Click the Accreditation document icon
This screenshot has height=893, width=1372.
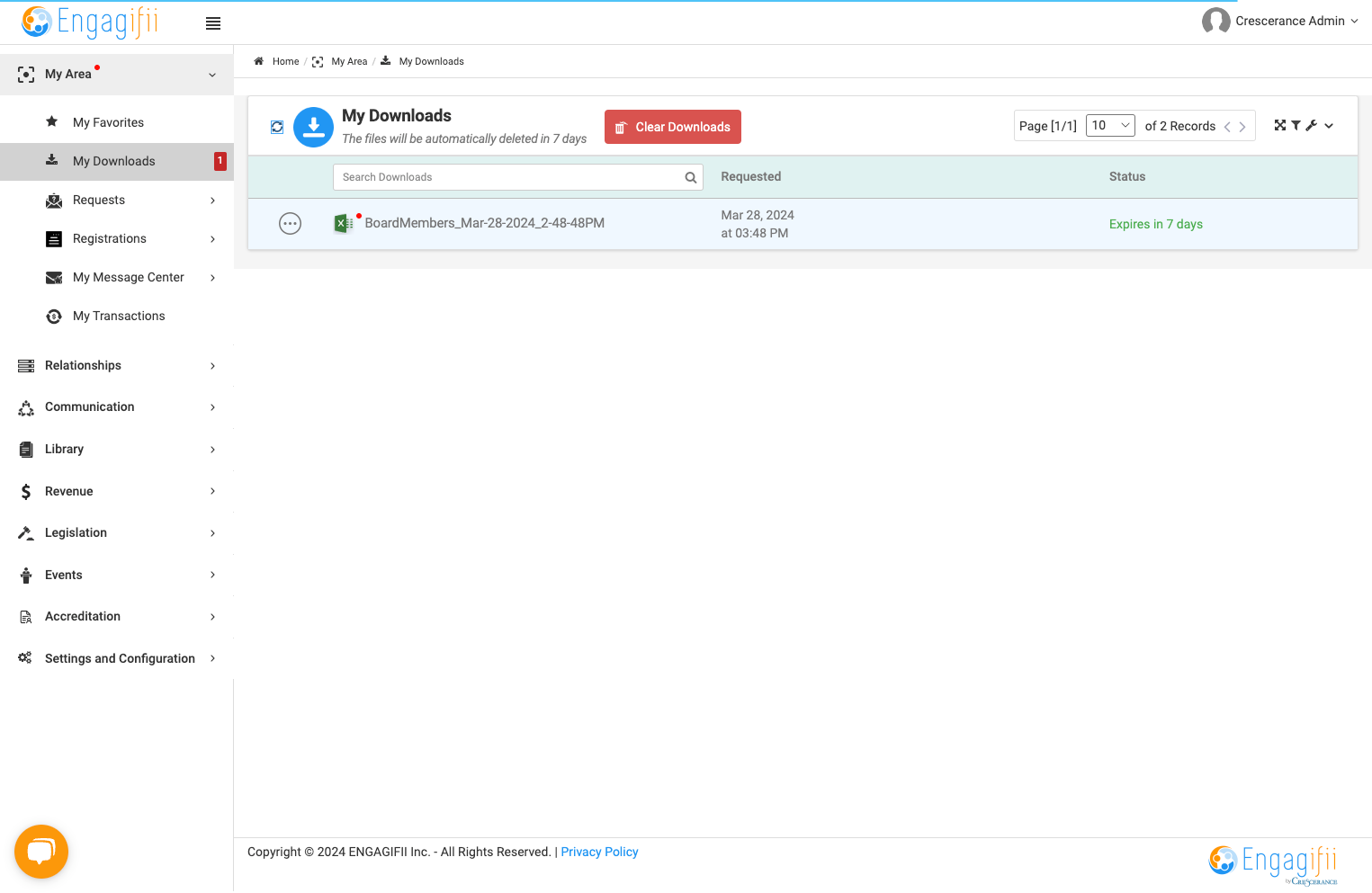coord(26,617)
